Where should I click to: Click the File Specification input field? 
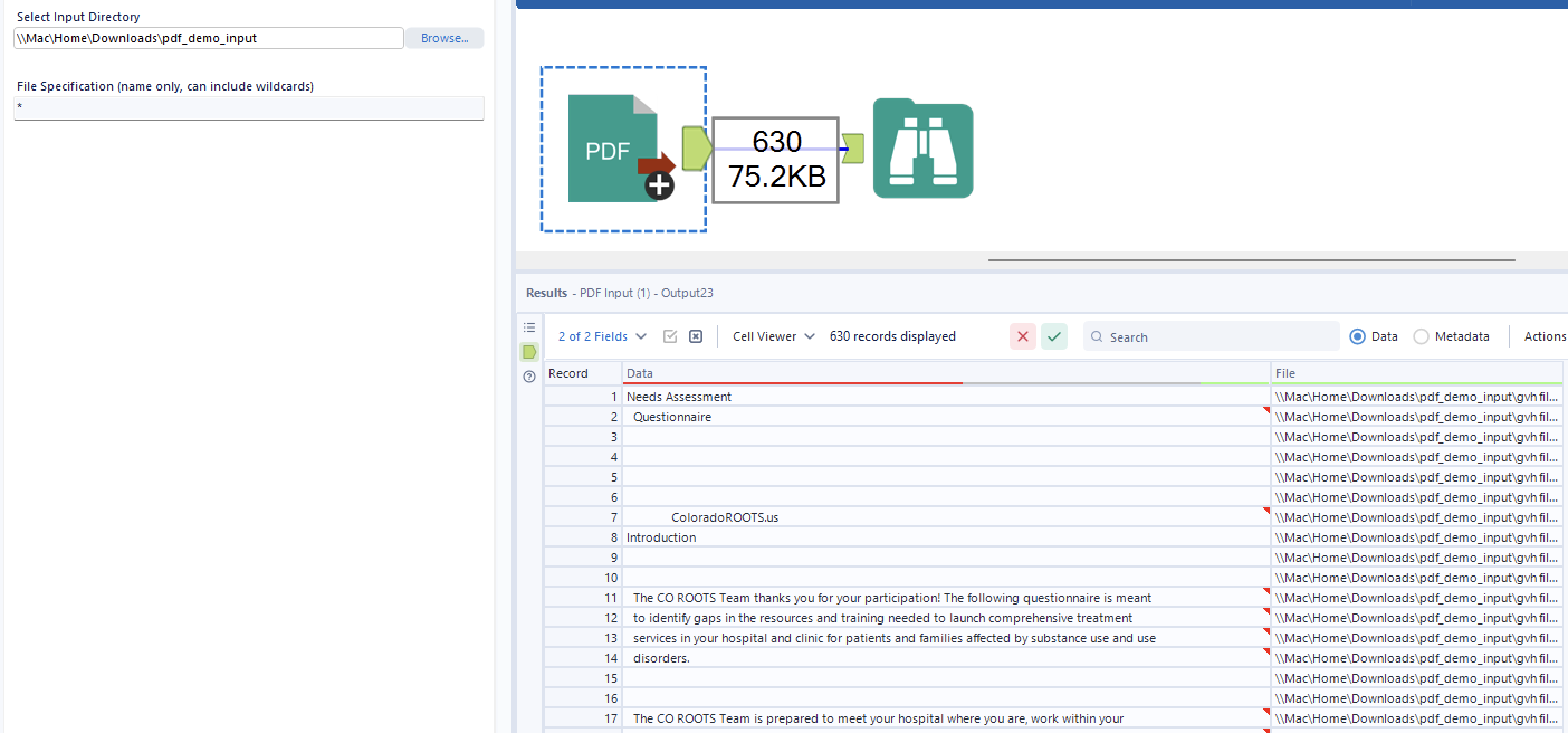(x=248, y=108)
